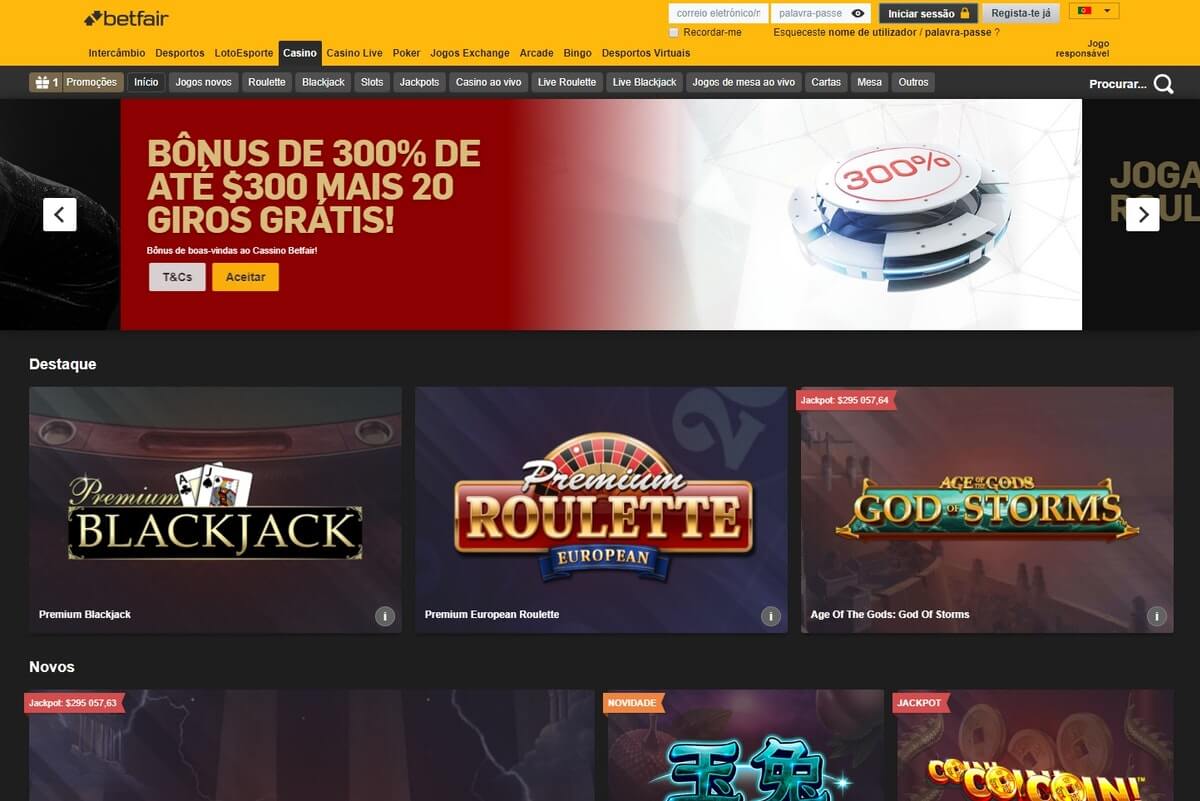This screenshot has height=801, width=1200.
Task: Open the Live Roulette category
Action: tap(567, 82)
